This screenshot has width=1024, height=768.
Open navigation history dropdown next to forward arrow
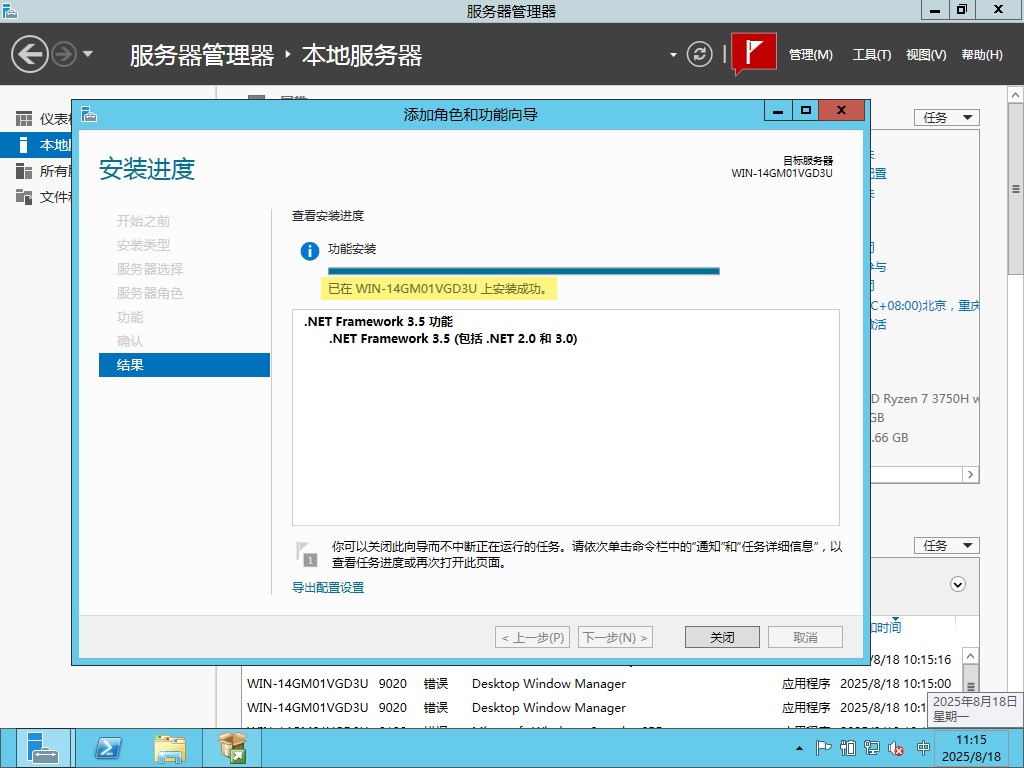[x=88, y=54]
